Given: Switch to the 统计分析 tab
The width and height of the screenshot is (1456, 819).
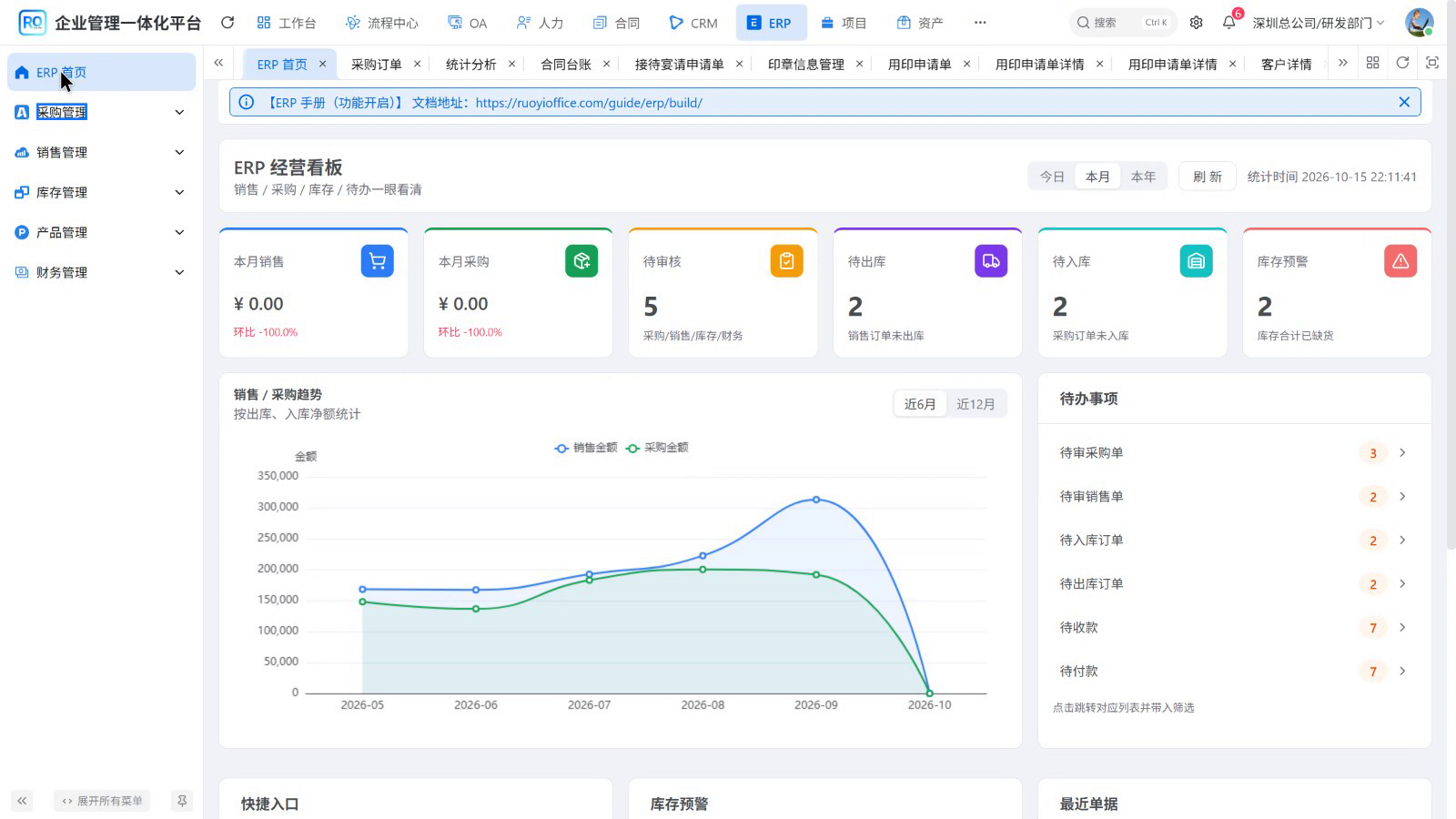Looking at the screenshot, I should [x=470, y=64].
